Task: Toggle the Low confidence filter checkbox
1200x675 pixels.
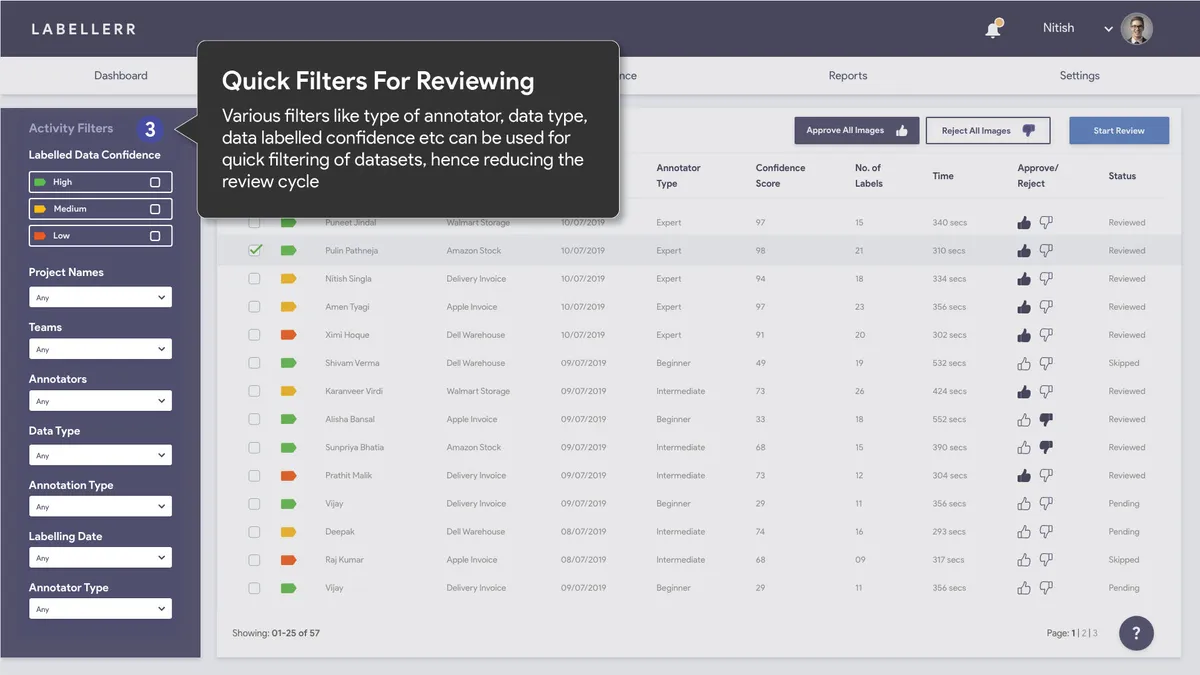Action: [155, 236]
